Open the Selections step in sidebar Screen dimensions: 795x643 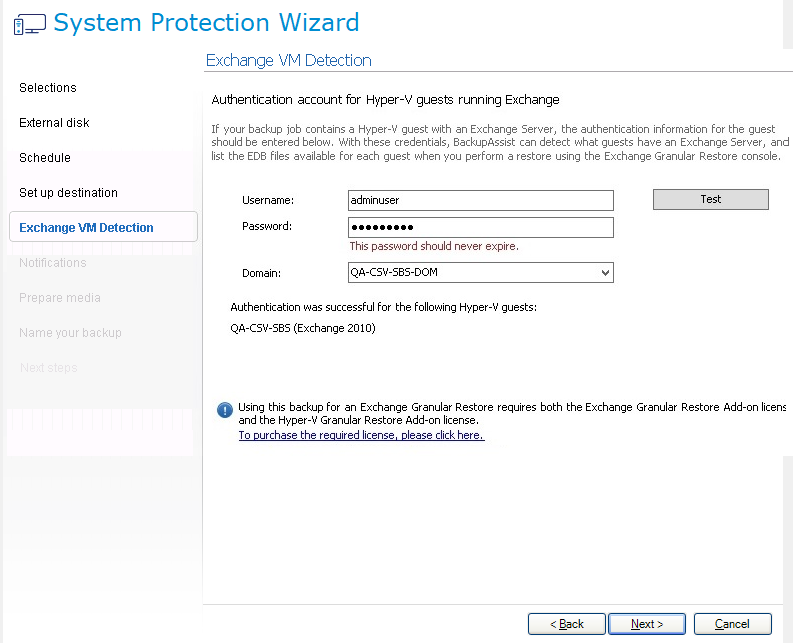click(48, 88)
